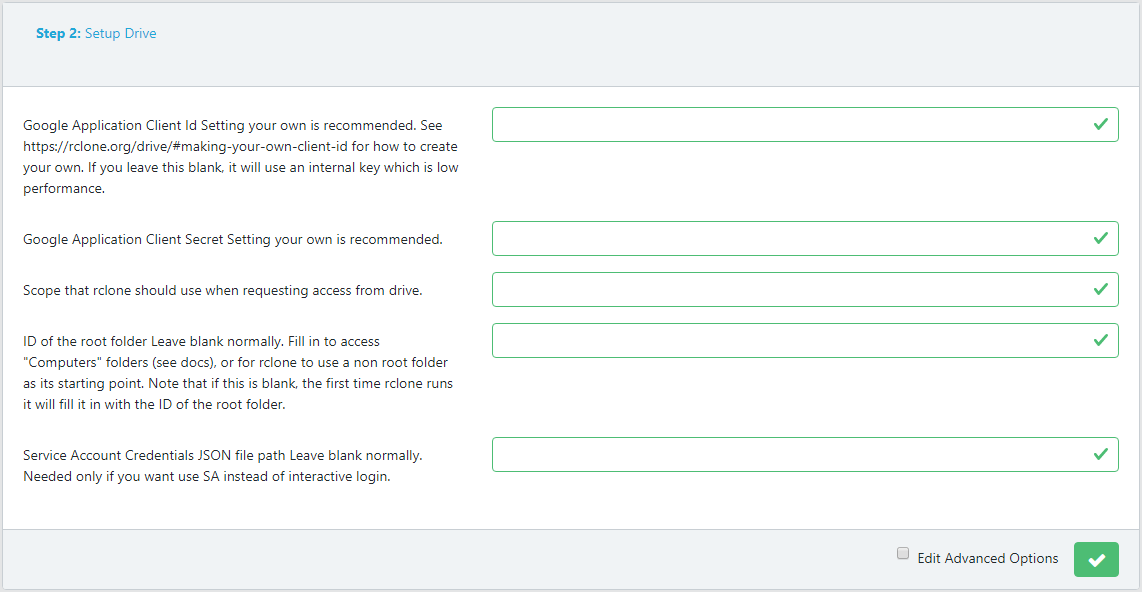Click the validation checkmark in the Scope field
Screen dimensions: 1142x592
point(1100,289)
